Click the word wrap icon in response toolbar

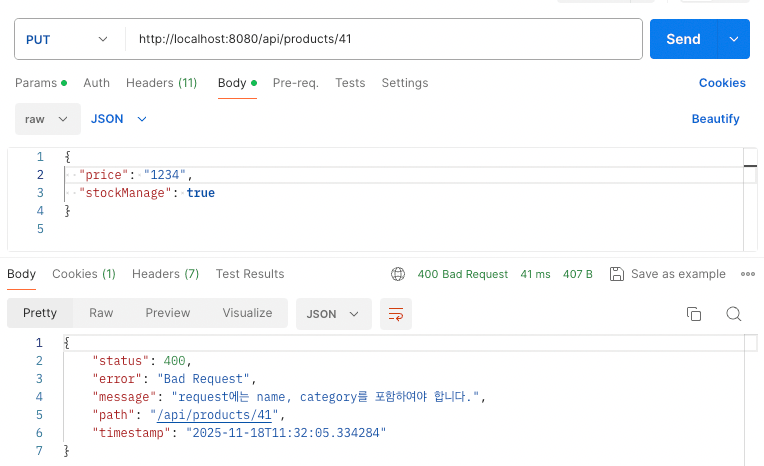coord(396,314)
